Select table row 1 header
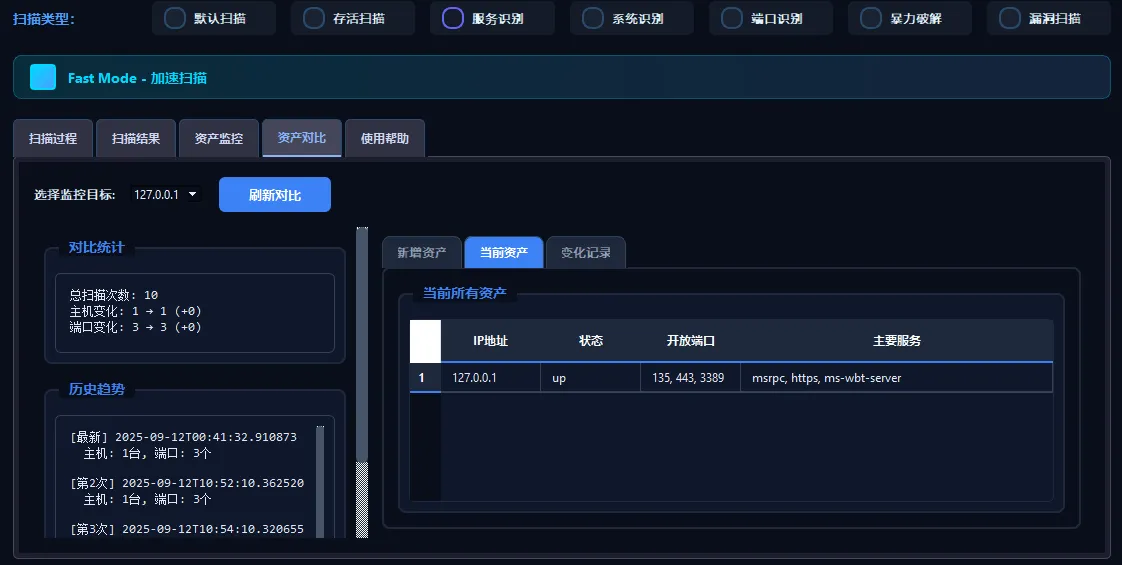 click(x=422, y=378)
